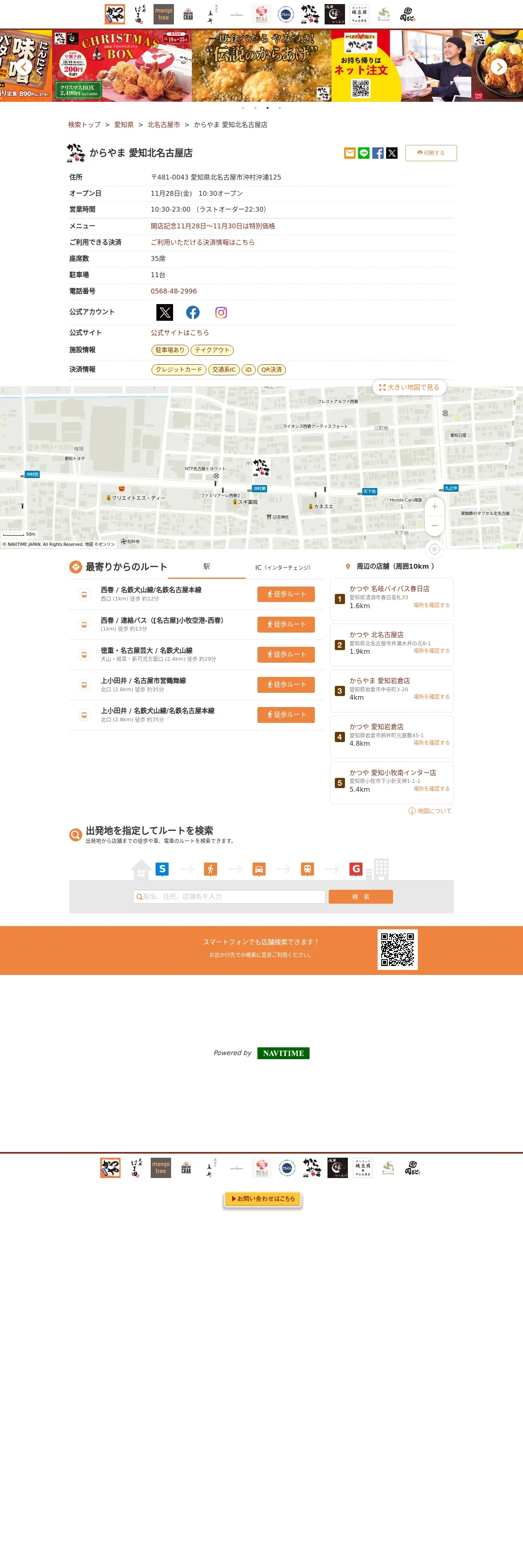Click 場所を確認する for かつや 愛知小牧南インター店
Screen dimensions: 523x1568
[x=432, y=789]
